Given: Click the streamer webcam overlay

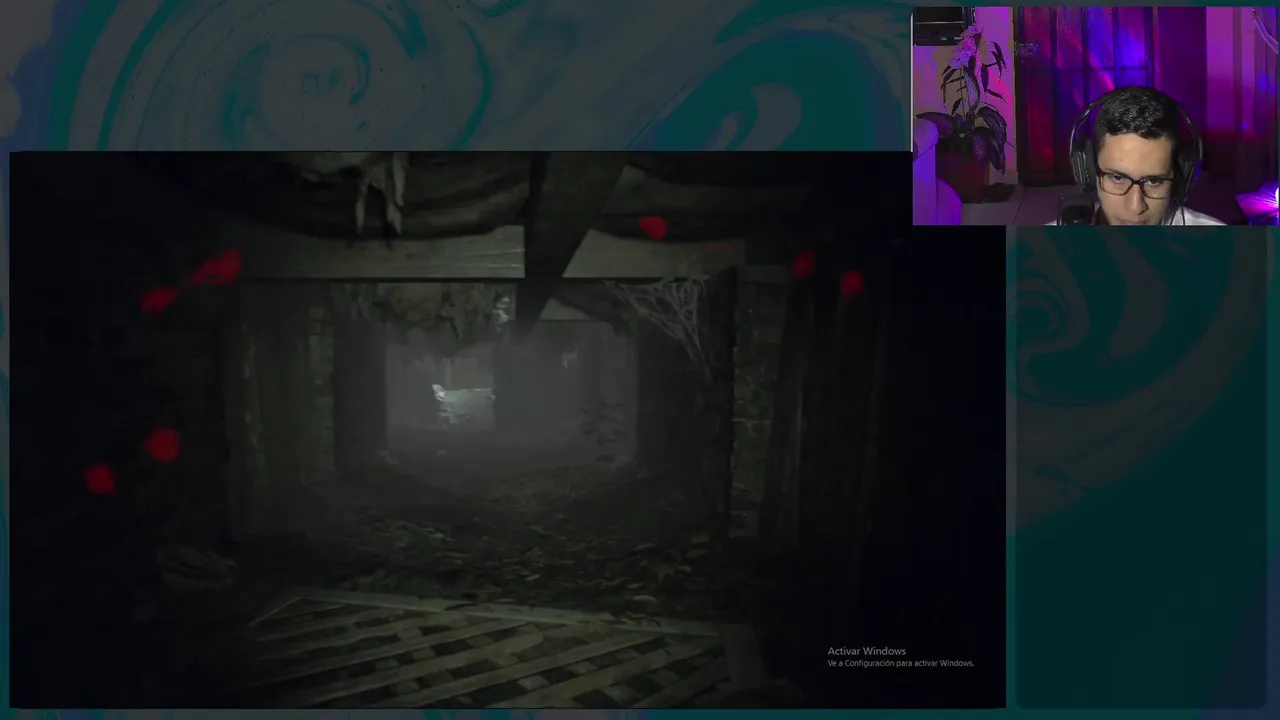Looking at the screenshot, I should [1096, 116].
